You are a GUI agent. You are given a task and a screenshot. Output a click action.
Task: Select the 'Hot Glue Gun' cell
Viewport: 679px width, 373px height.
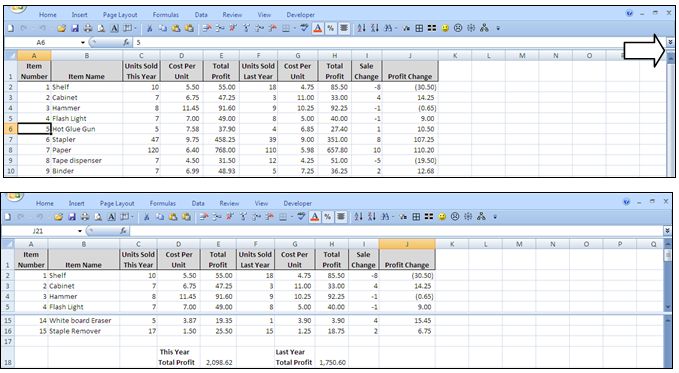point(87,129)
